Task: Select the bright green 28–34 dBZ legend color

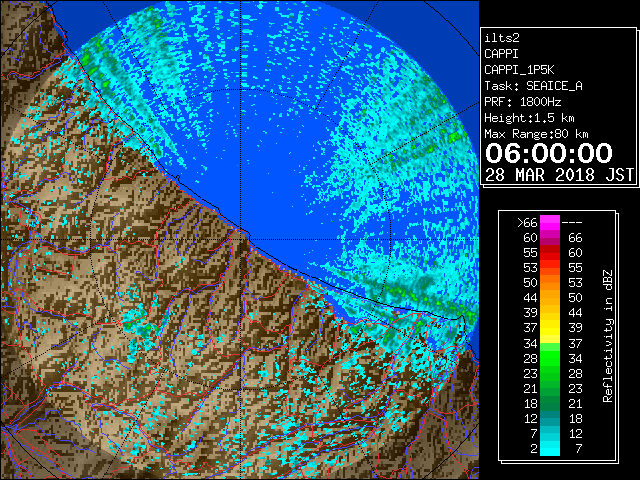Action: pos(550,358)
